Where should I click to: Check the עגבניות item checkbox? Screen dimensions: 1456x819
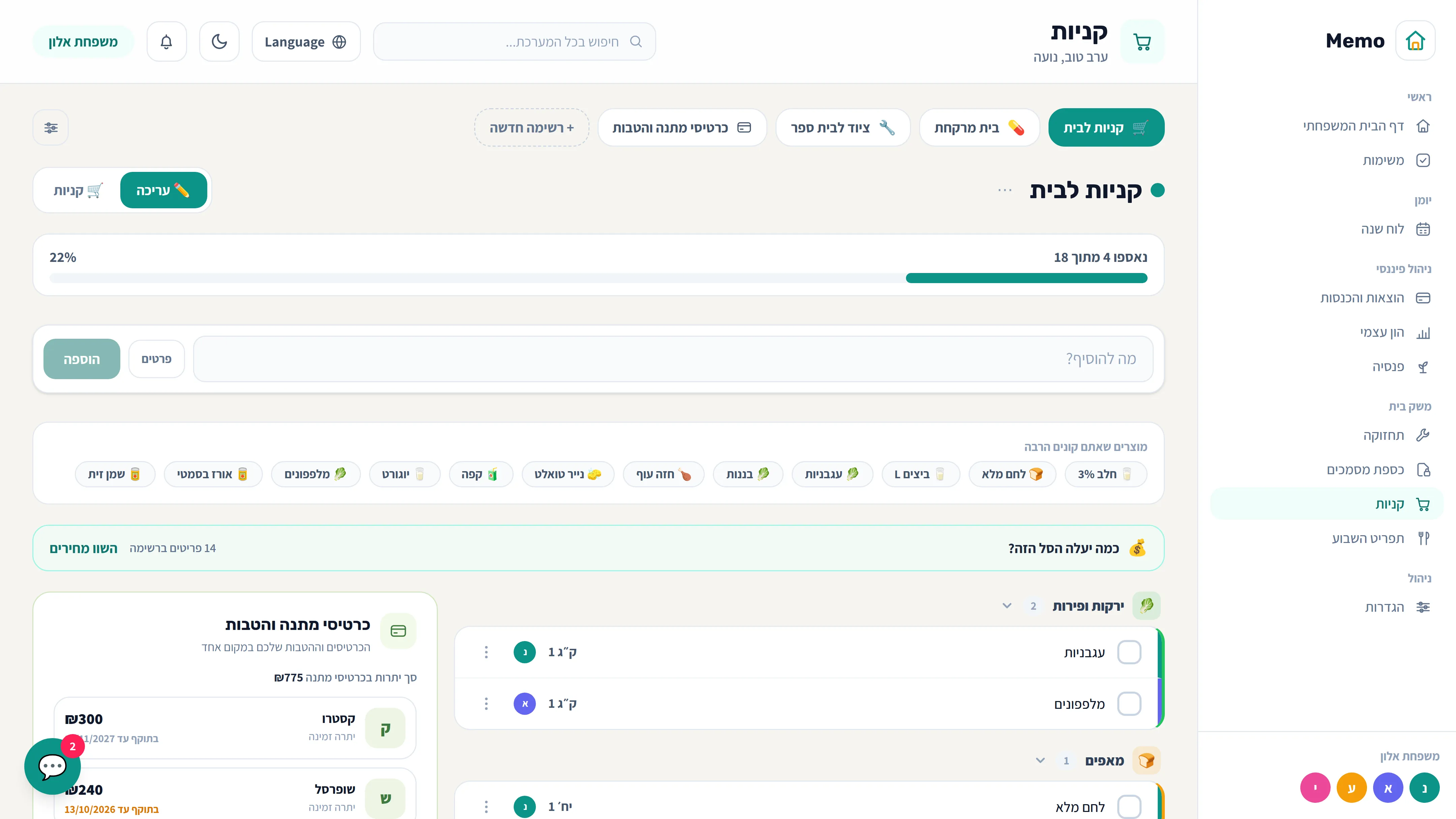click(x=1129, y=652)
